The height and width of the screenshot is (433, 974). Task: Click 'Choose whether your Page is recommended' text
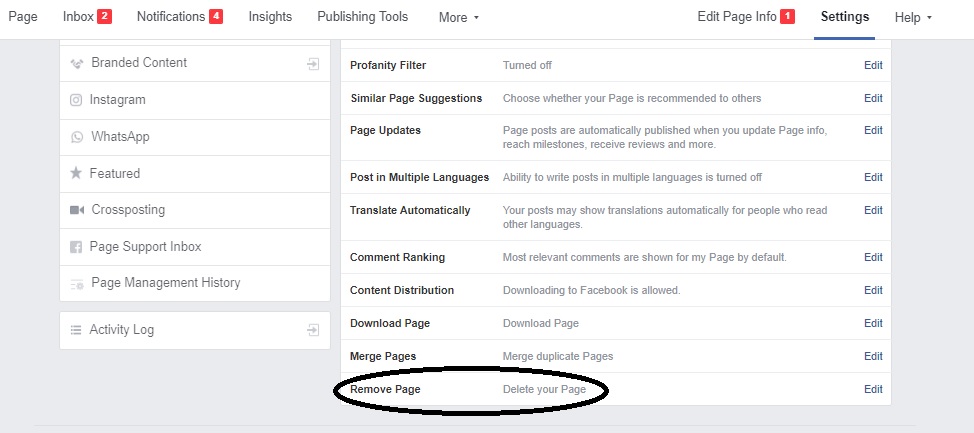coord(632,98)
